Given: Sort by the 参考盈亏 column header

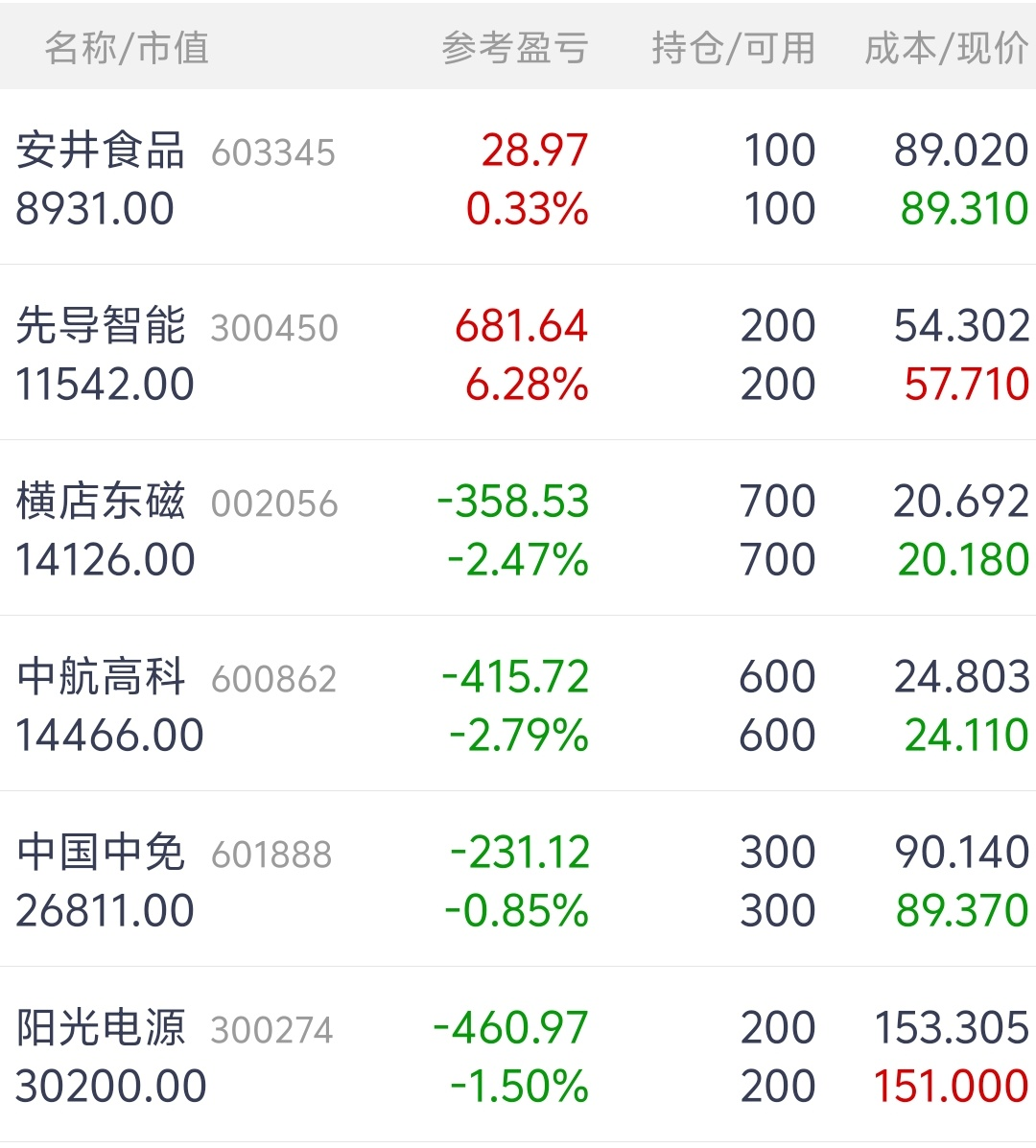Looking at the screenshot, I should tap(515, 48).
